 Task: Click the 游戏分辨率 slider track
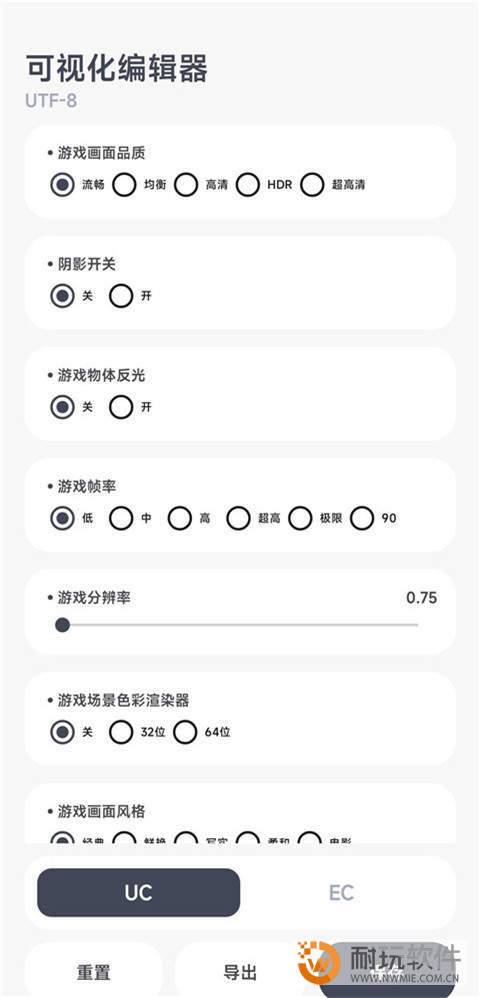pos(240,625)
